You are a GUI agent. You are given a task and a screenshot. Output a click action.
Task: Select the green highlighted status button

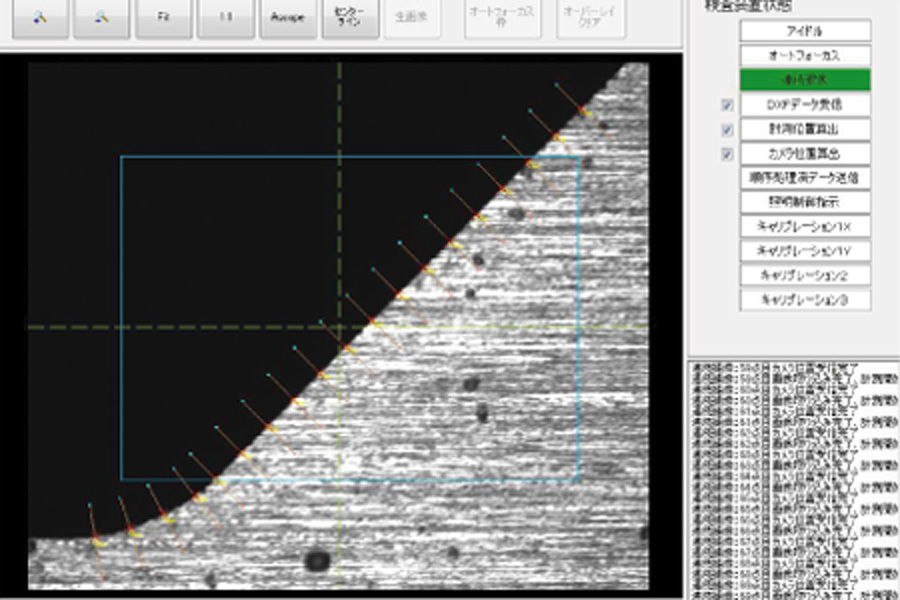(x=805, y=80)
